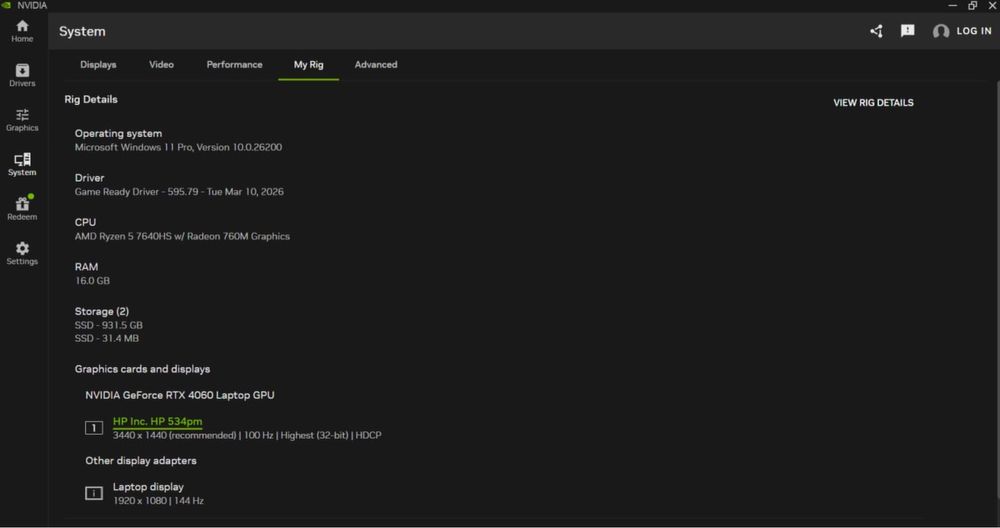Click the Laptop display label
This screenshot has width=1000, height=528.
pyautogui.click(x=148, y=487)
